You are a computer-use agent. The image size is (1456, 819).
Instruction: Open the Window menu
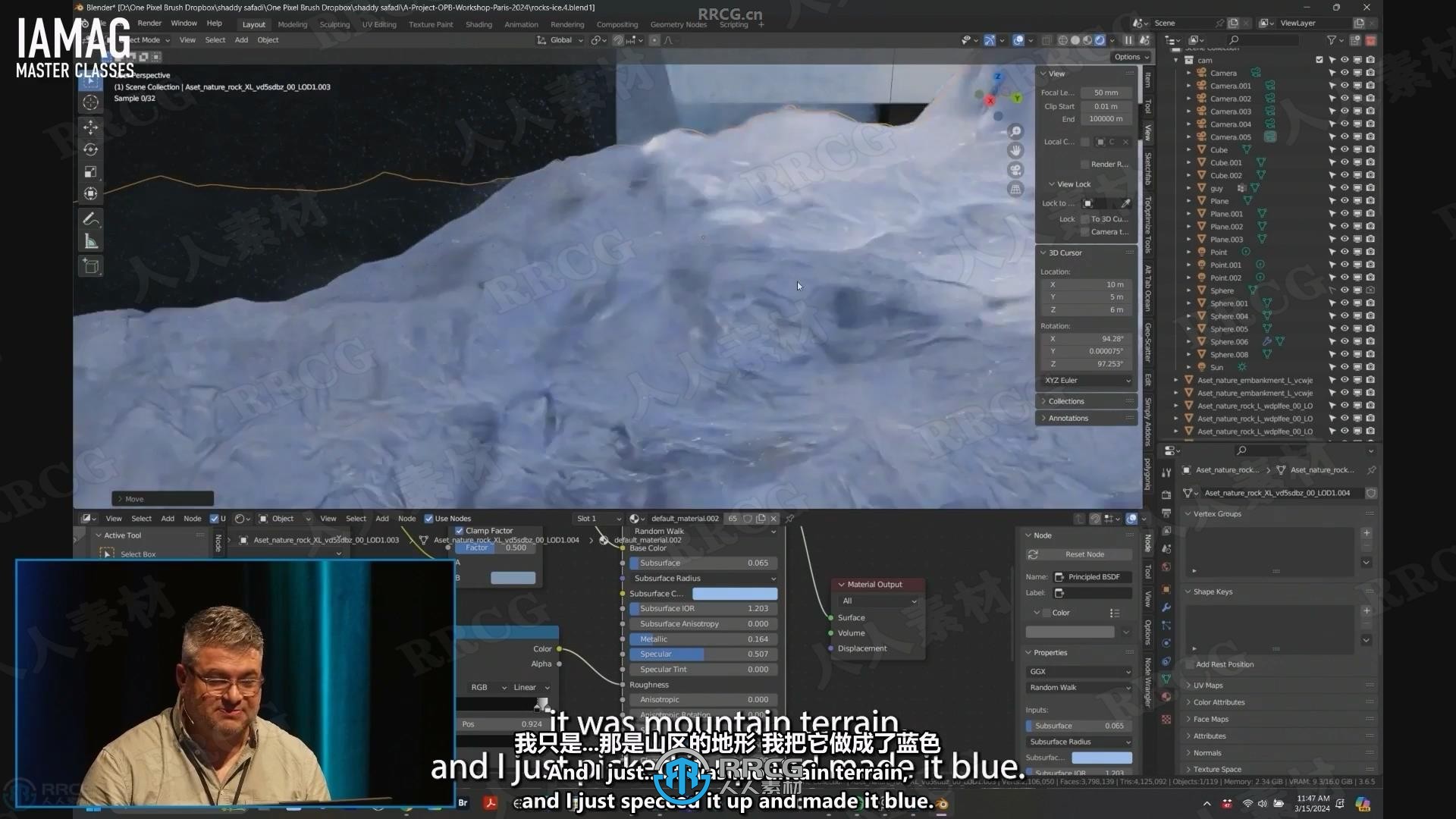[x=184, y=24]
